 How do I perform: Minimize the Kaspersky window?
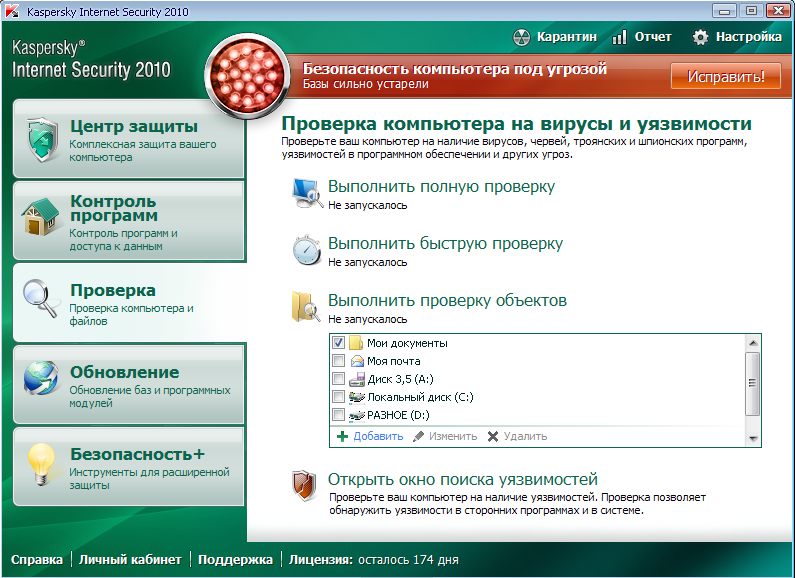click(x=724, y=10)
